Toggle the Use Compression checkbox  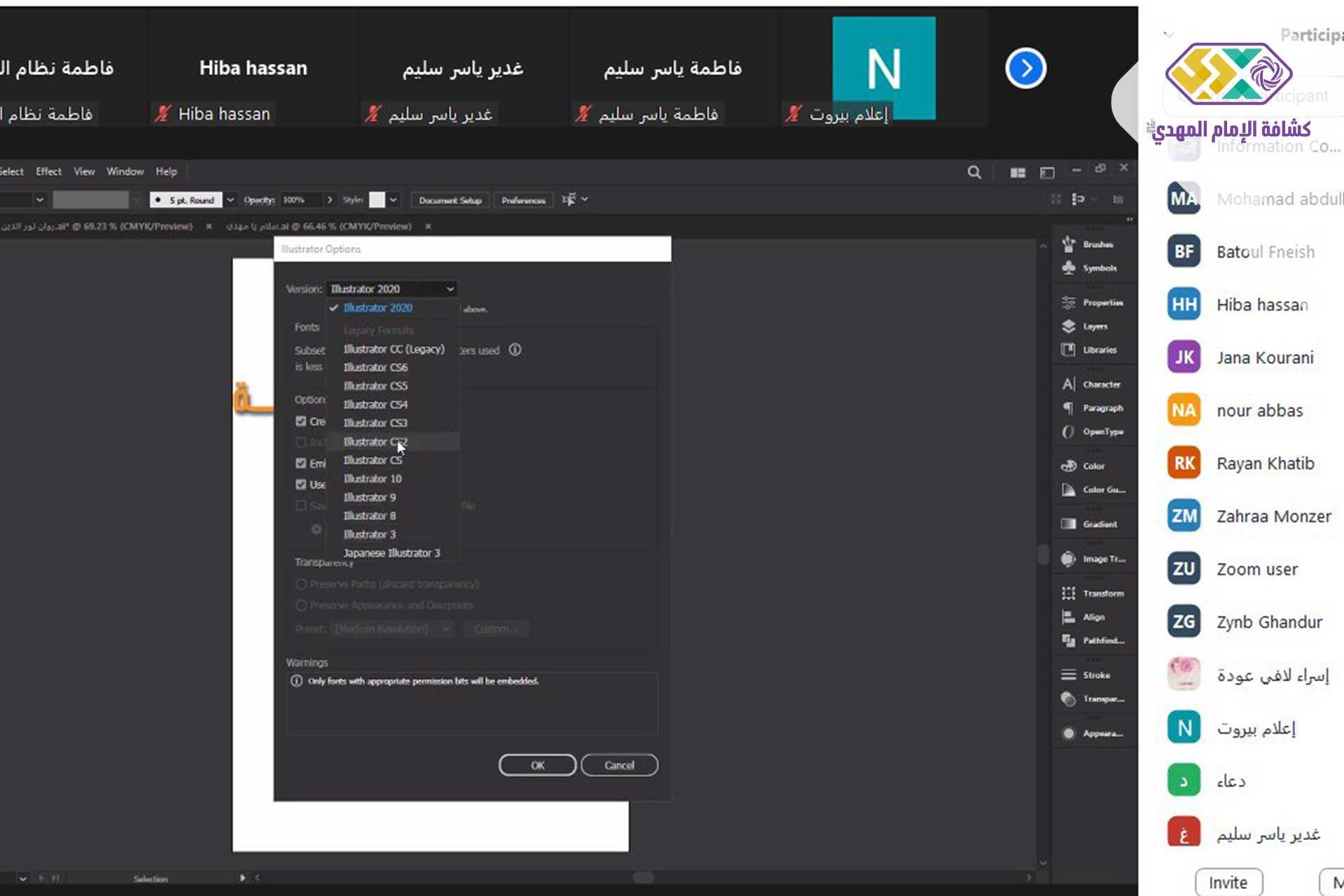(301, 484)
